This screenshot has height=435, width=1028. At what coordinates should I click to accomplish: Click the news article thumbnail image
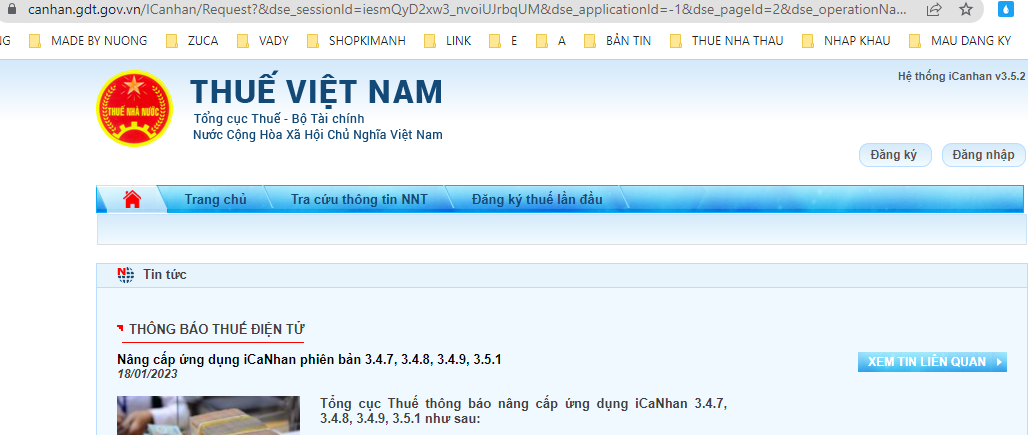(207, 415)
